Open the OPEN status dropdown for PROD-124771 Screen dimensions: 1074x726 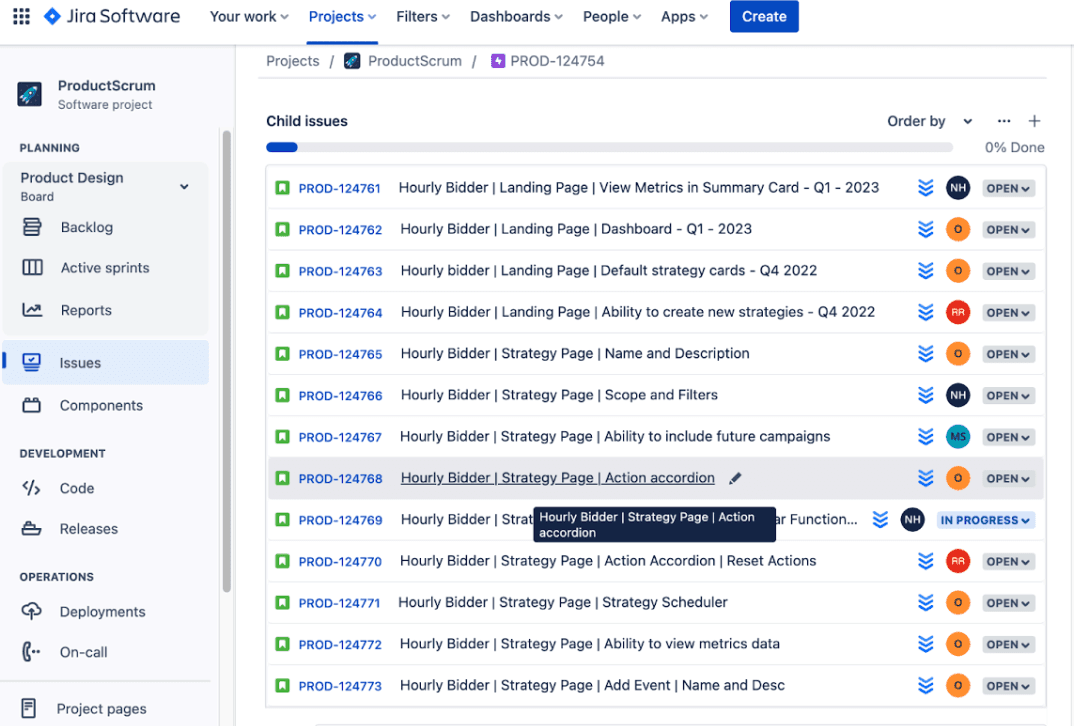point(1008,603)
